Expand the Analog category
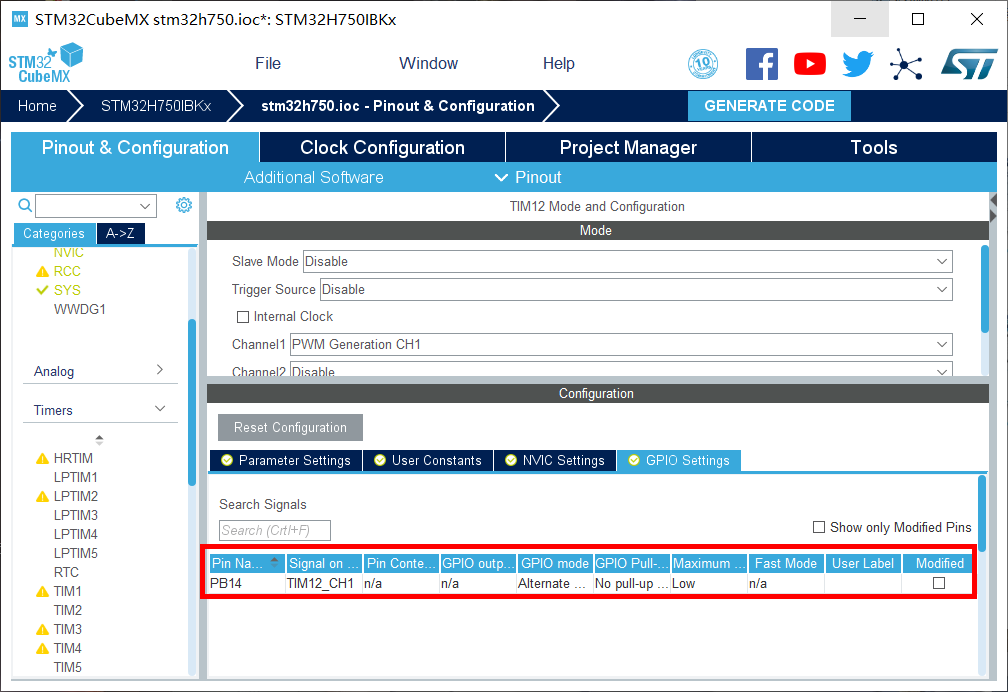Image resolution: width=1008 pixels, height=692 pixels. (98, 371)
